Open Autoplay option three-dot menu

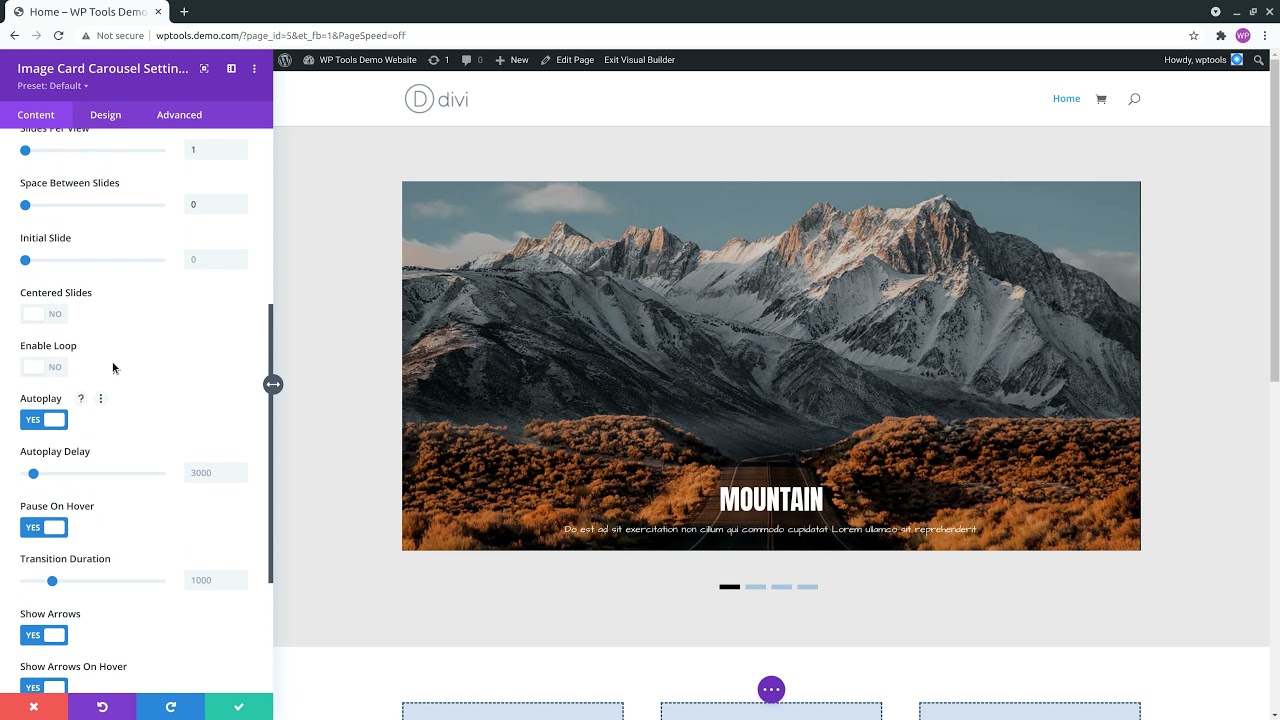(x=100, y=398)
